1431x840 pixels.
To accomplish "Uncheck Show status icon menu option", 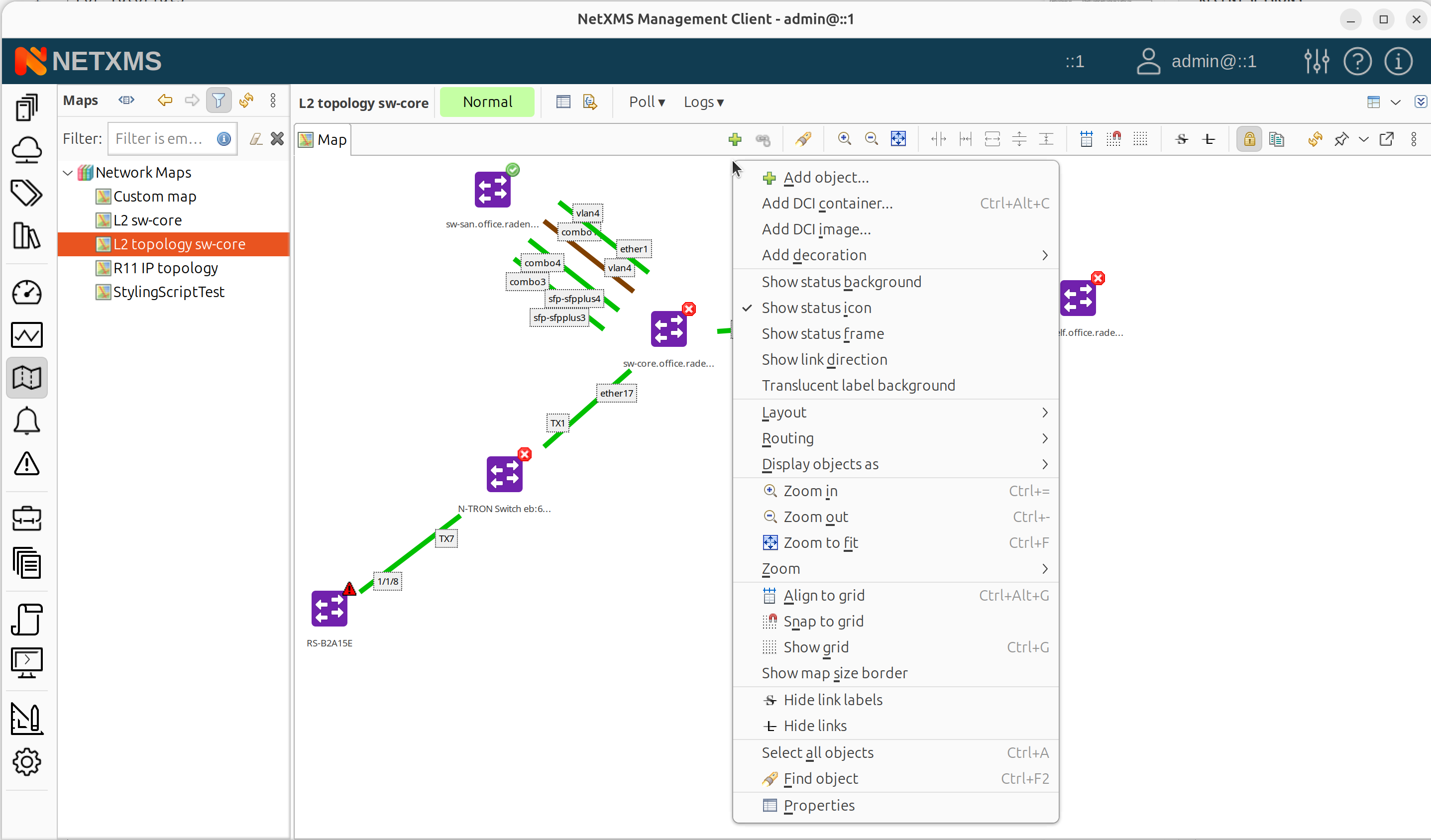I will [816, 308].
